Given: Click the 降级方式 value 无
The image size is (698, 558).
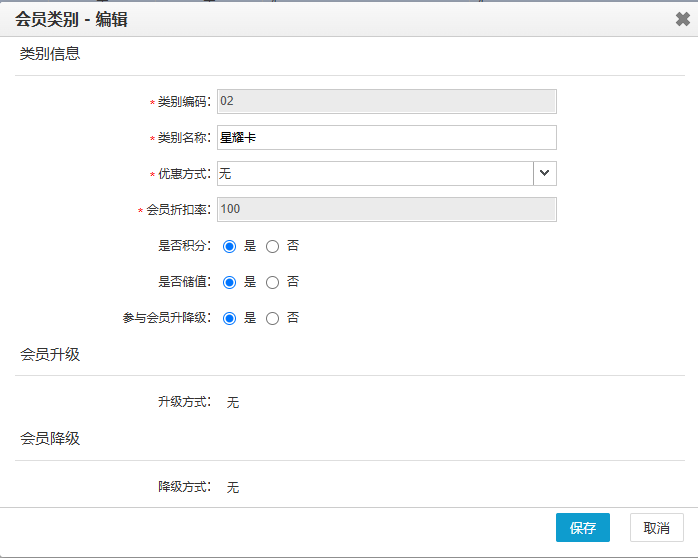Looking at the screenshot, I should (x=233, y=487).
